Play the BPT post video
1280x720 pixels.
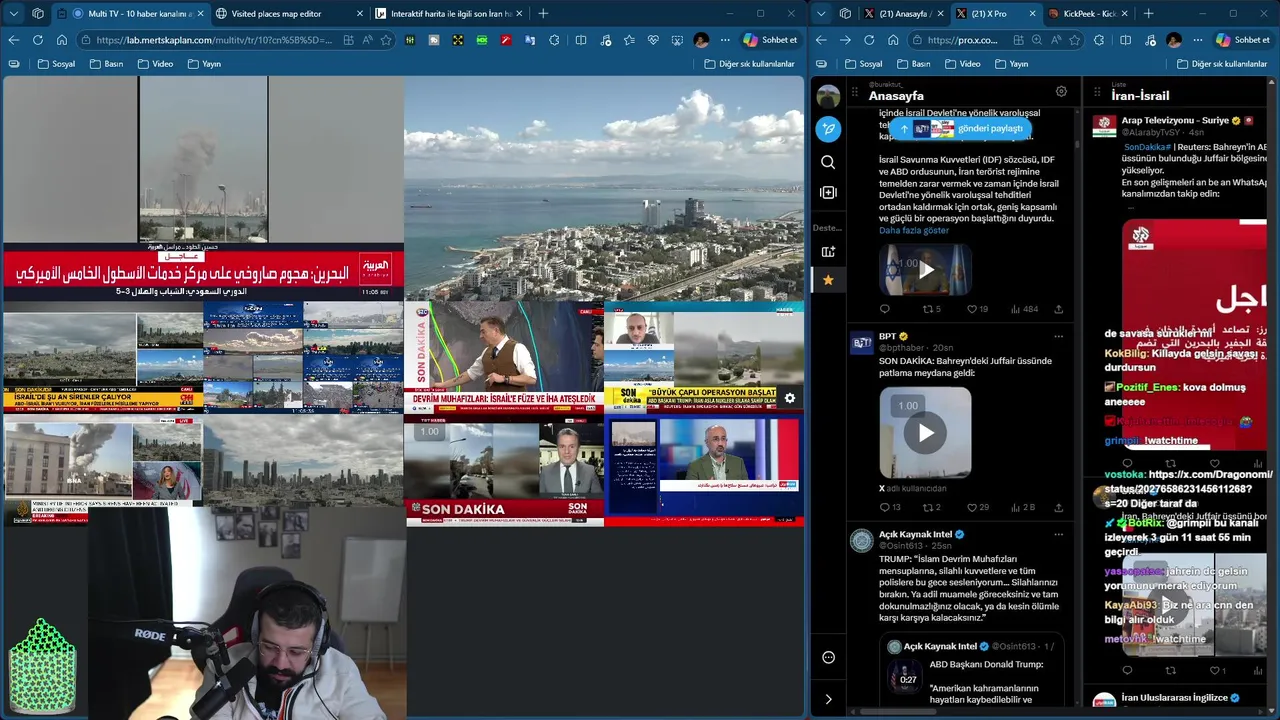point(926,433)
